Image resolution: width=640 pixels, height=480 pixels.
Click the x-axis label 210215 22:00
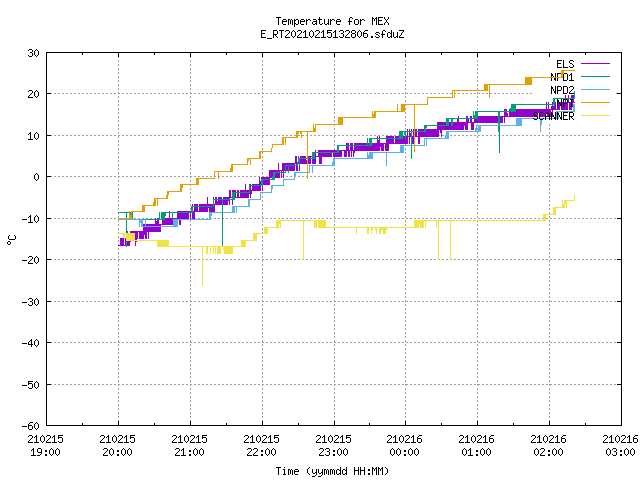[x=262, y=446]
